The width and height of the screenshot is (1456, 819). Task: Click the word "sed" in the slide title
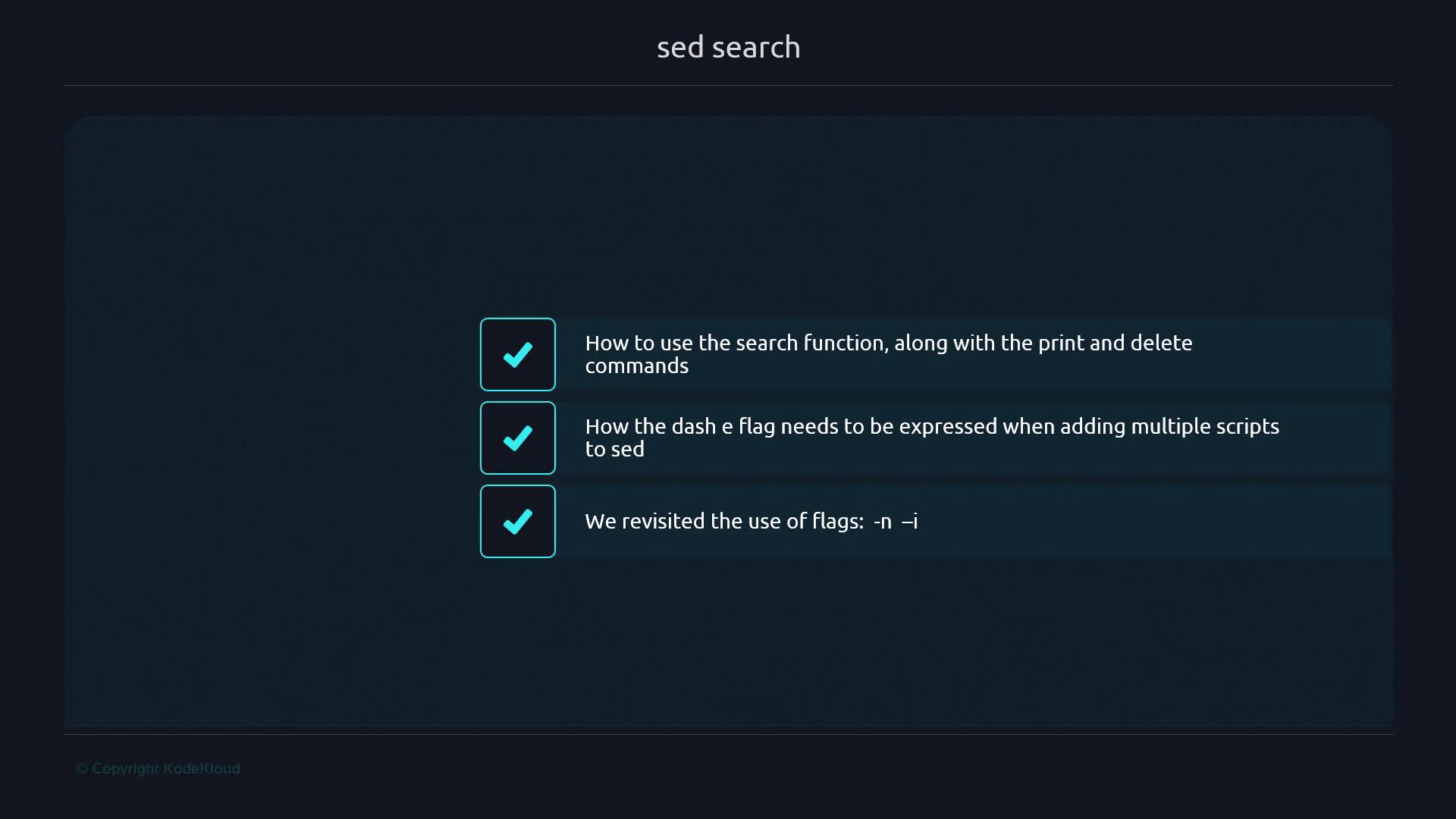[680, 47]
